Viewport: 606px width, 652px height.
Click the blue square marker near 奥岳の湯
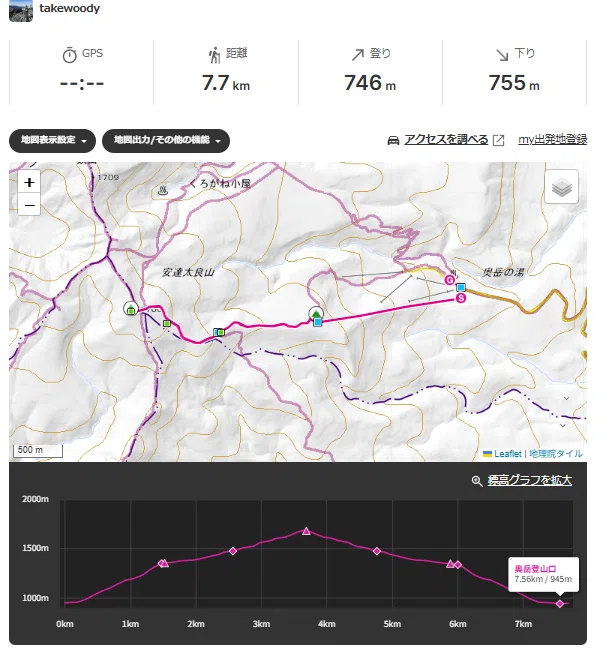460,287
